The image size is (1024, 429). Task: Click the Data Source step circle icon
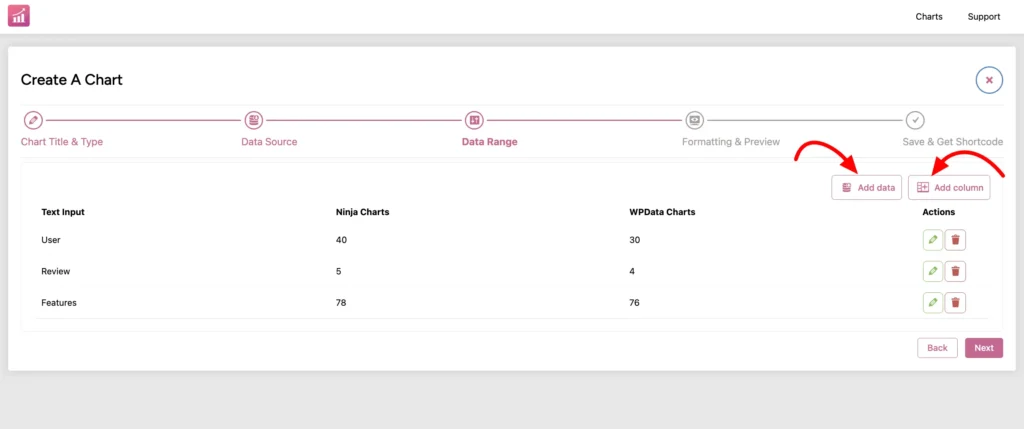tap(254, 120)
